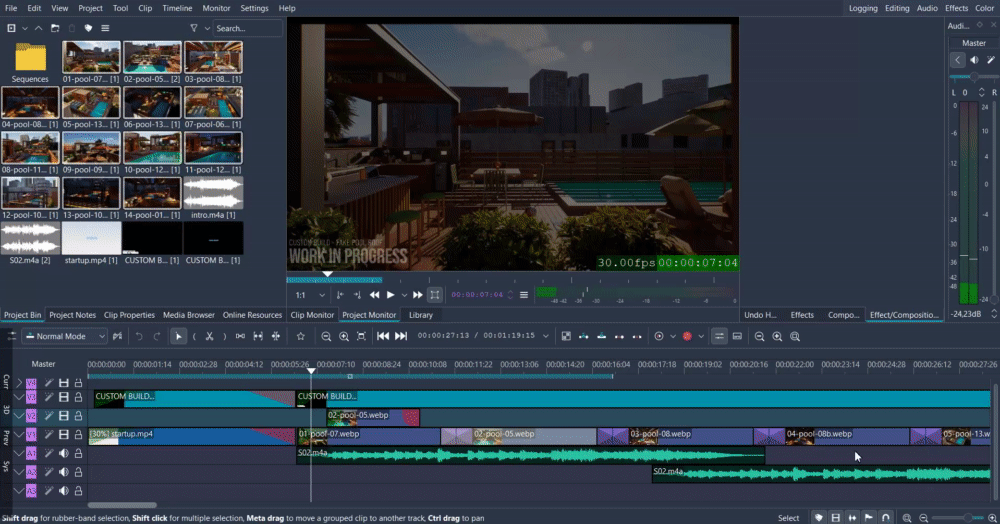Switch to Project Notes tab

72,315
